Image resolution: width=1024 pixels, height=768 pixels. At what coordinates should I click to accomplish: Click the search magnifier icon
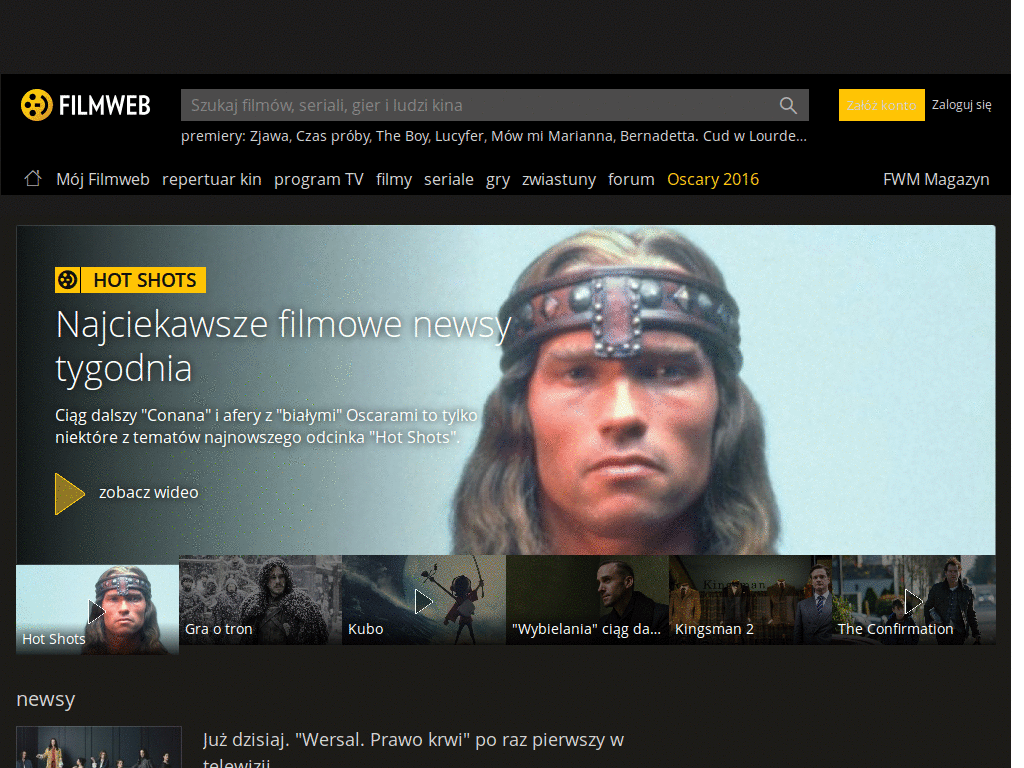coord(788,105)
